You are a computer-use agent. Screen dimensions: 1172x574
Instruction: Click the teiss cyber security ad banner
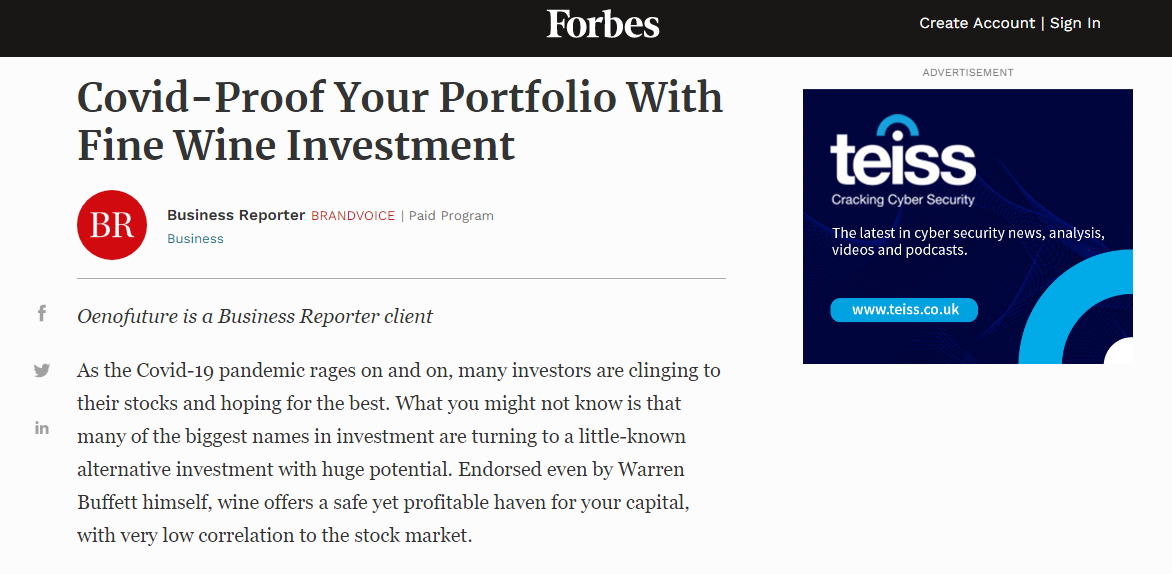pyautogui.click(x=968, y=226)
